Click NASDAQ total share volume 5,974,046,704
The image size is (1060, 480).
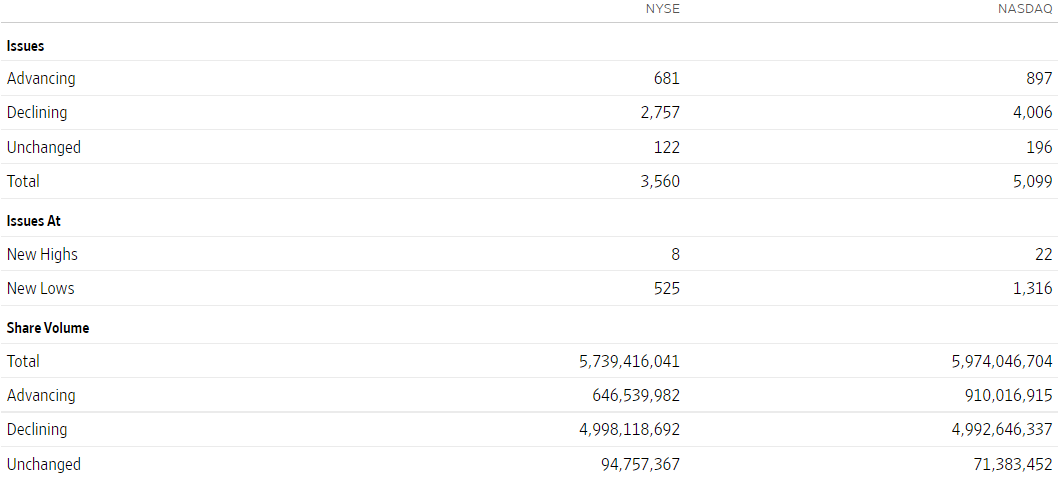1002,361
